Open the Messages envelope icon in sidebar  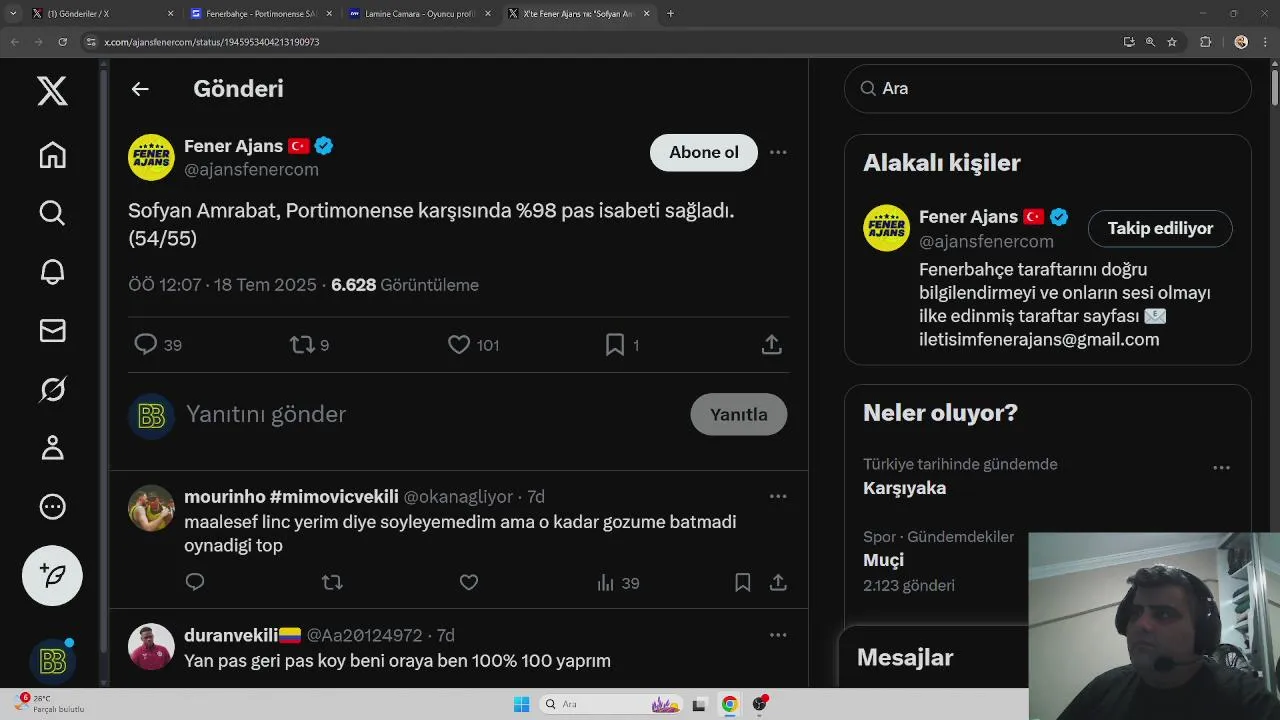(x=52, y=331)
